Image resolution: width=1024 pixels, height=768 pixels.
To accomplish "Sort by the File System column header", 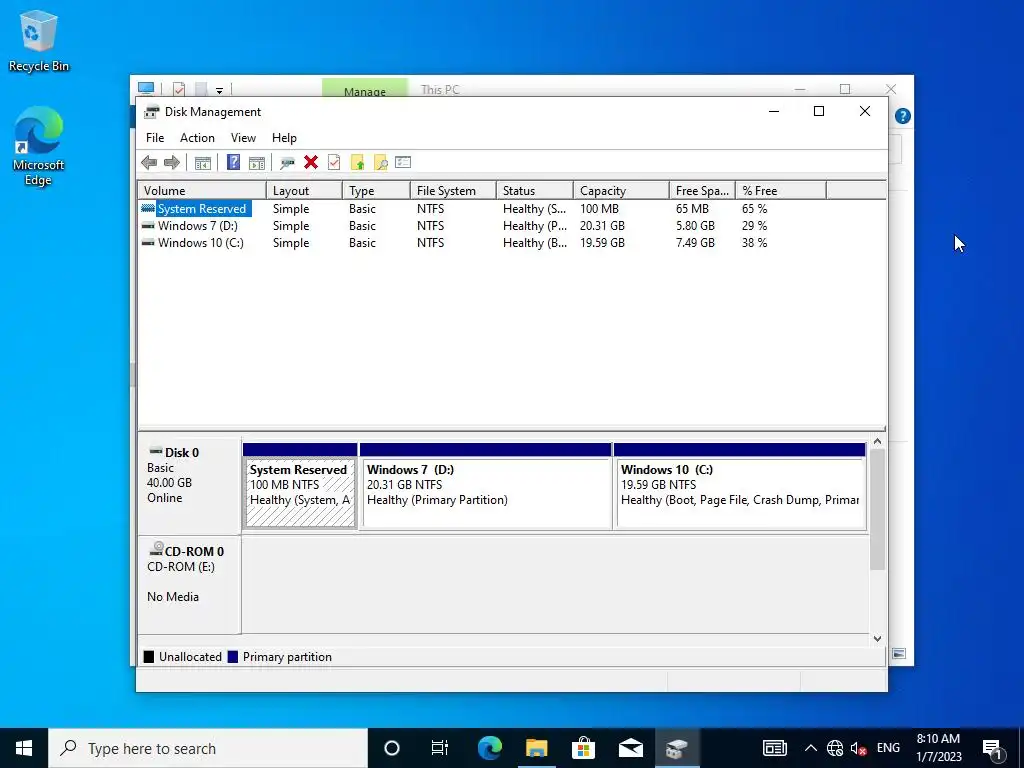I will 453,191.
